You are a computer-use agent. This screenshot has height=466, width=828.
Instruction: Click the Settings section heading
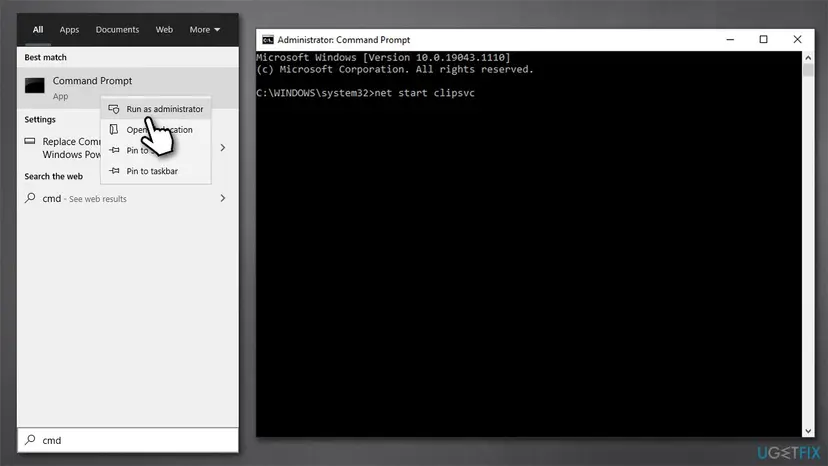click(x=40, y=119)
